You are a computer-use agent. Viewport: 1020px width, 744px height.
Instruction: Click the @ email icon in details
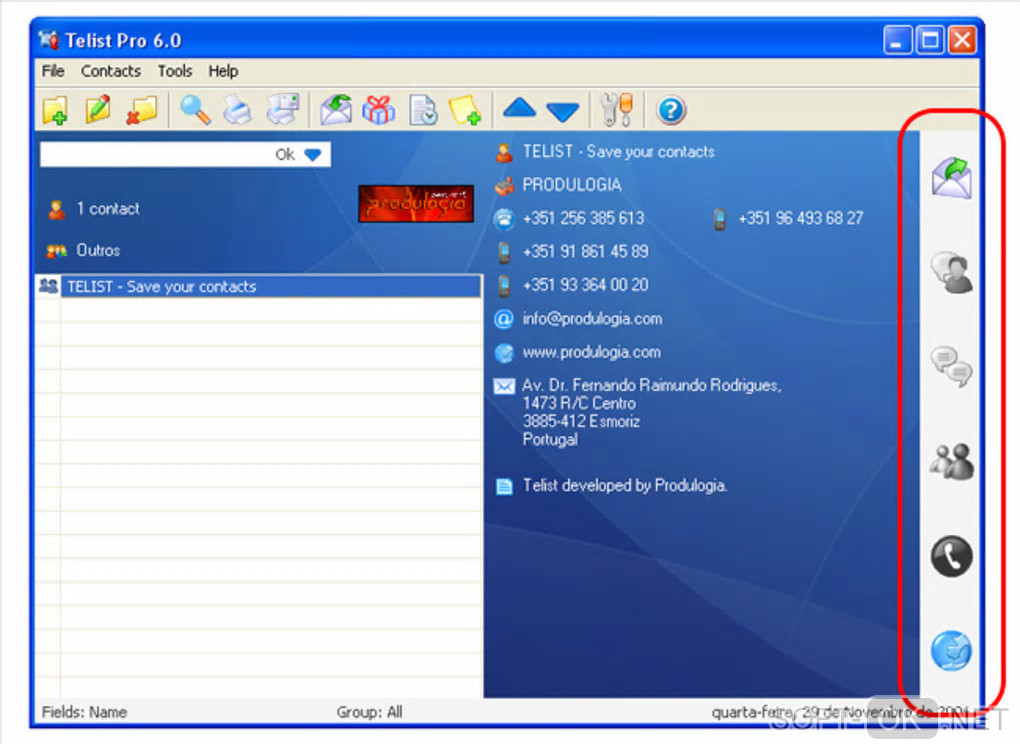503,319
